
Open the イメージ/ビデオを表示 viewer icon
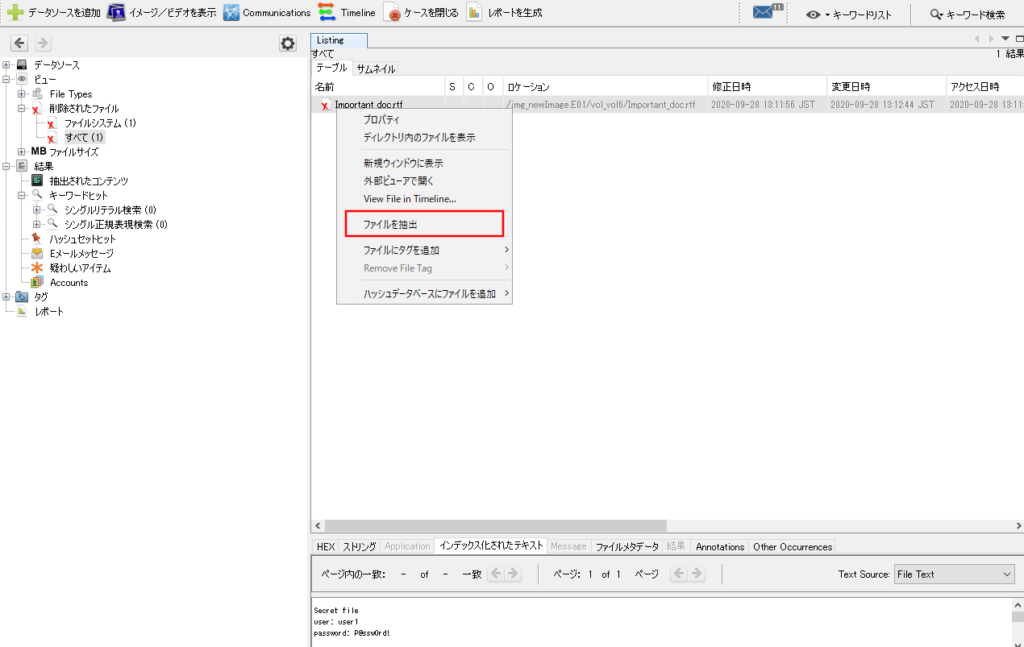point(116,12)
